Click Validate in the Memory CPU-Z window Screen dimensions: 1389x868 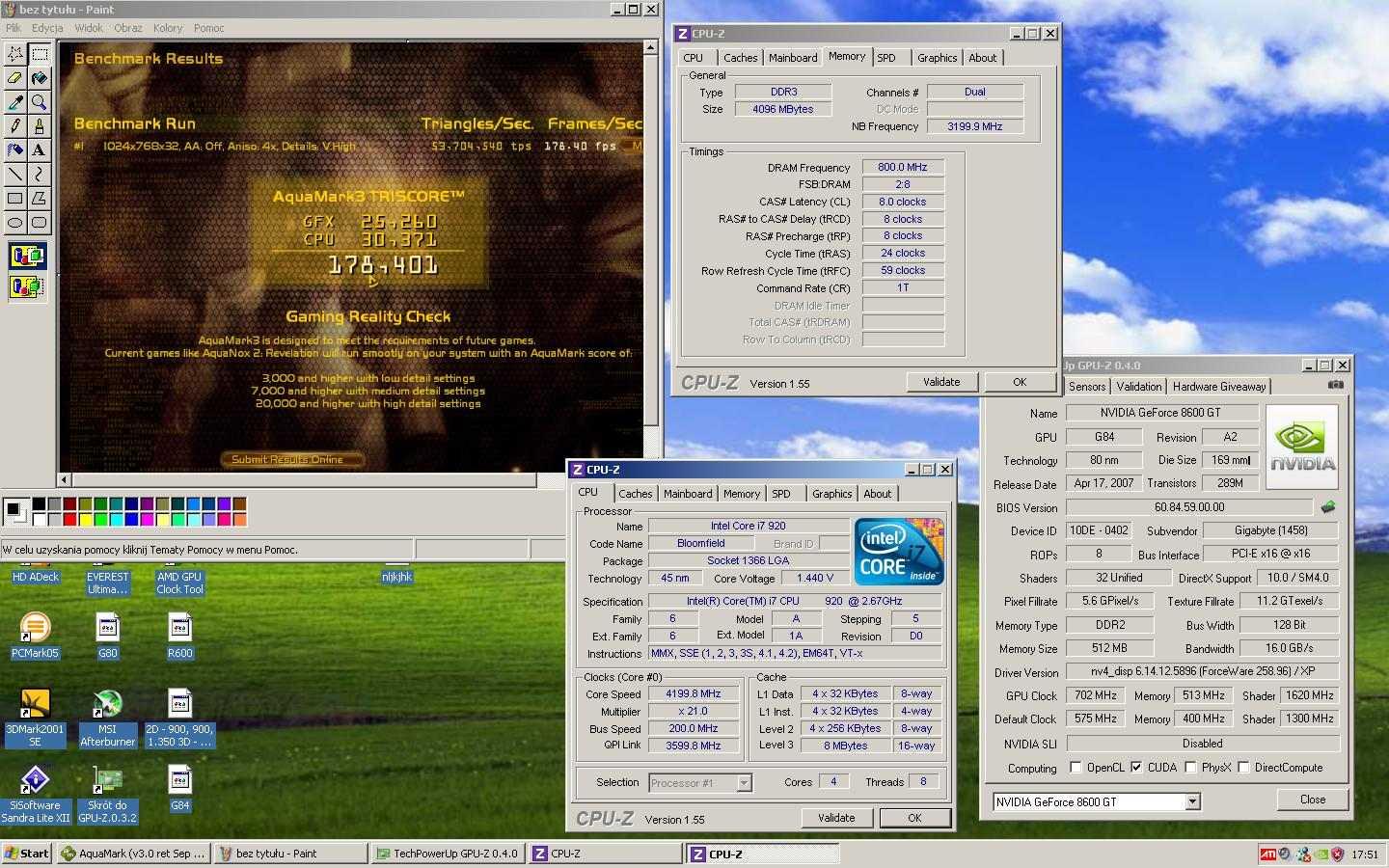(941, 382)
